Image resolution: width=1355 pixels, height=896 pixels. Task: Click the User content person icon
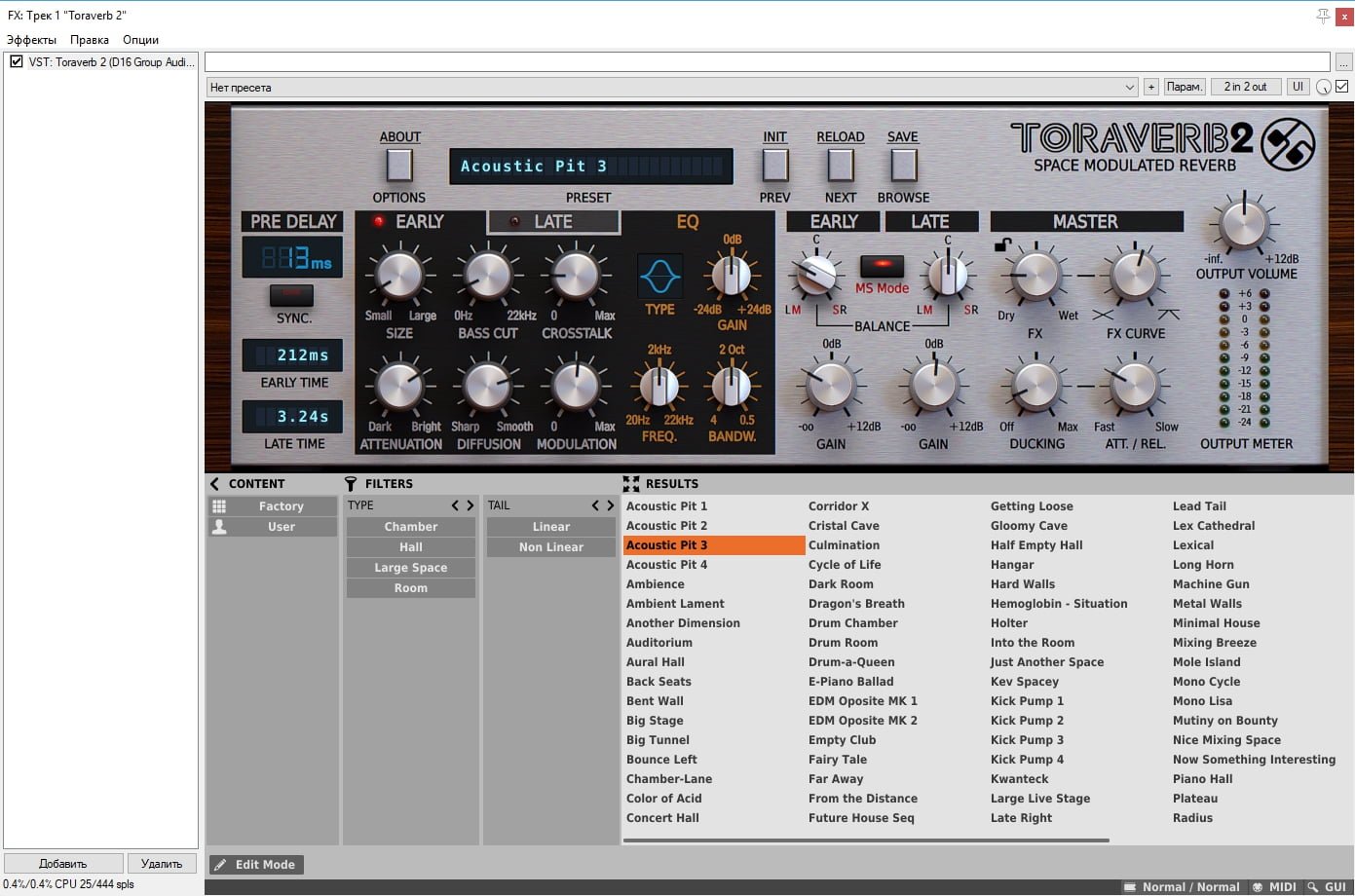click(x=219, y=527)
